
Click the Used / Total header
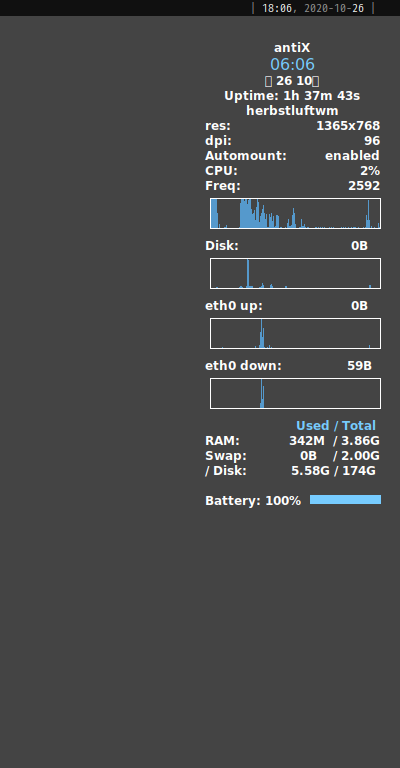click(336, 426)
